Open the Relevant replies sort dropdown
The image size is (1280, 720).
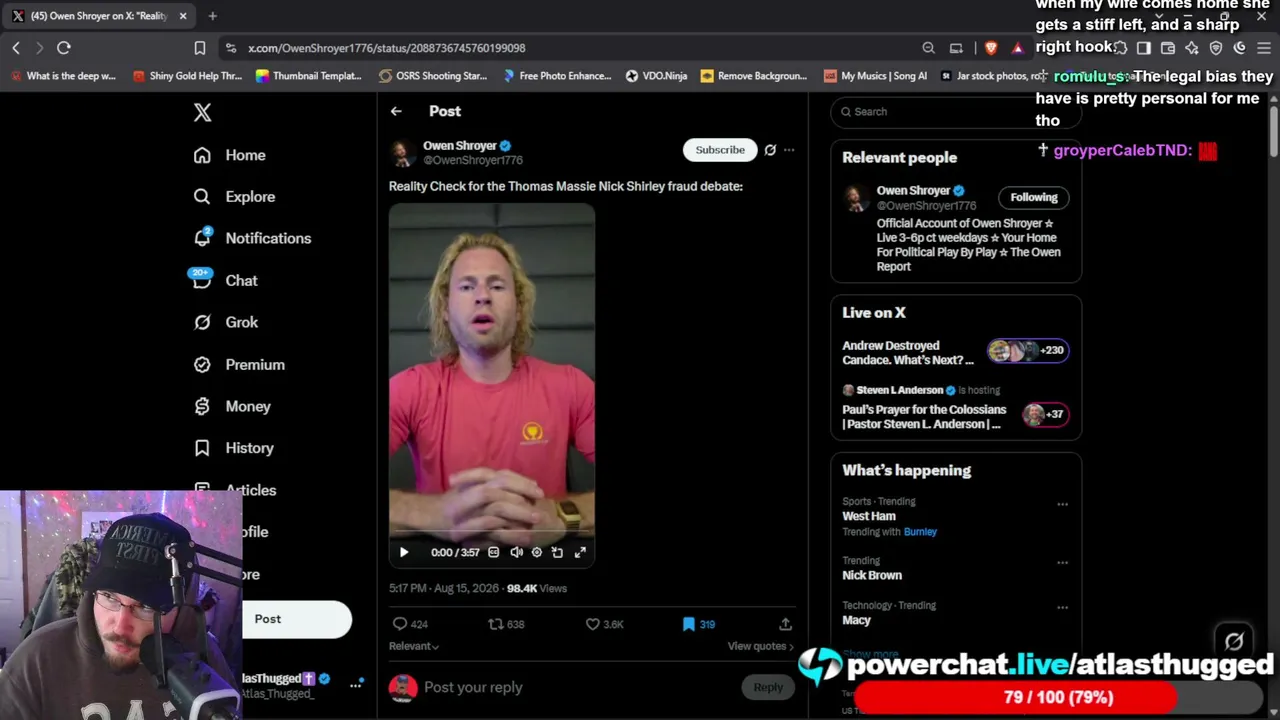pyautogui.click(x=414, y=646)
